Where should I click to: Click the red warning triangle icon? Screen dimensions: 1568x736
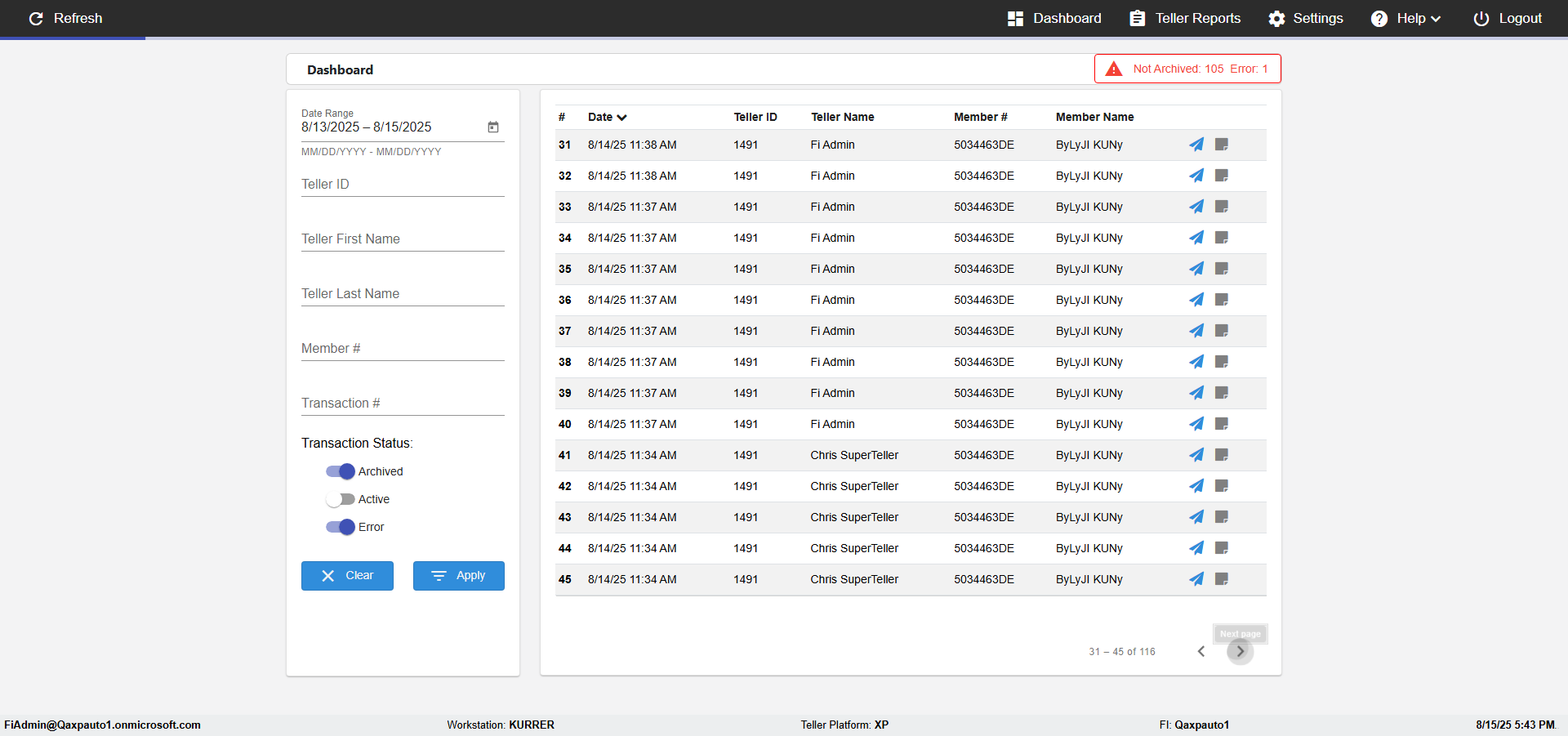pos(1114,69)
